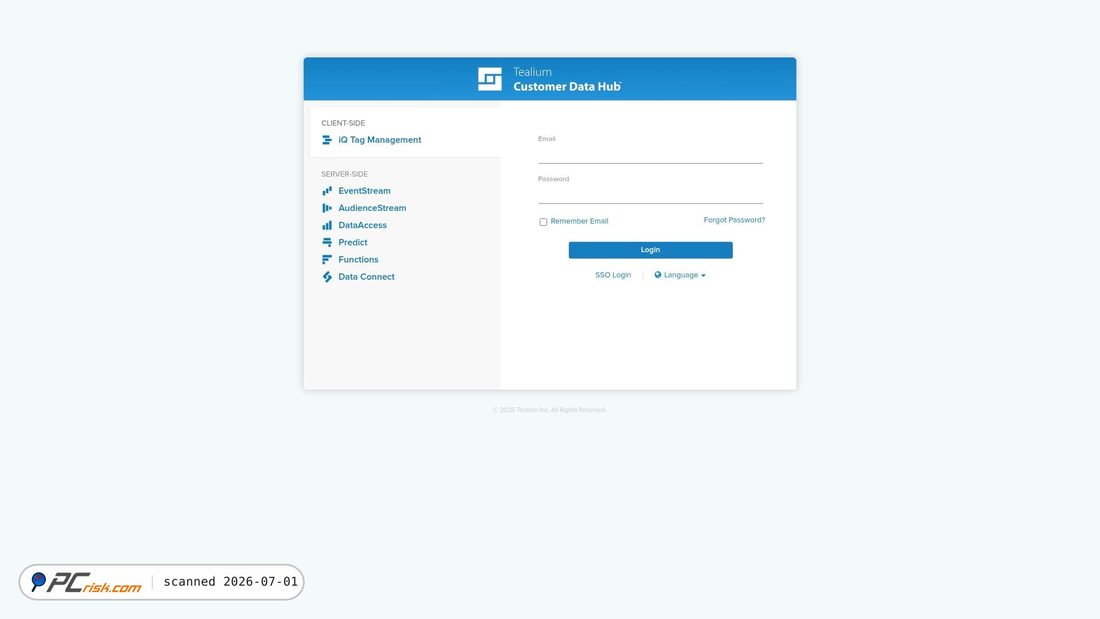Click the Customer Data Hub title
This screenshot has height=619, width=1100.
click(x=567, y=86)
